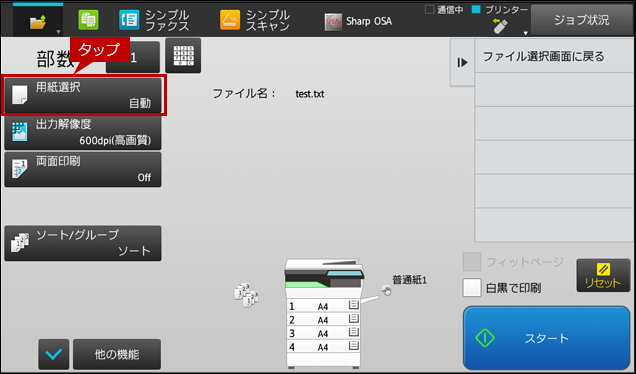Tap the green copy mode icon
Screen dimensions: 636x374
click(x=88, y=20)
